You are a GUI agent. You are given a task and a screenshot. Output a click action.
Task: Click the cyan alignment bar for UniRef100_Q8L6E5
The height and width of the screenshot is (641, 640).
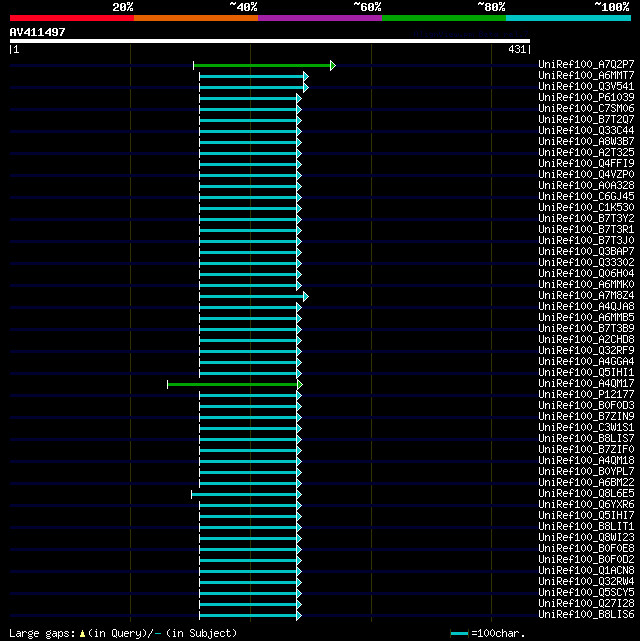click(x=244, y=495)
